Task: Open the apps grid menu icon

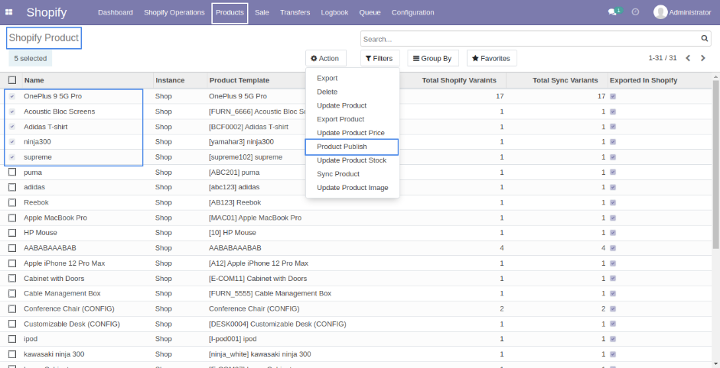Action: (x=9, y=12)
